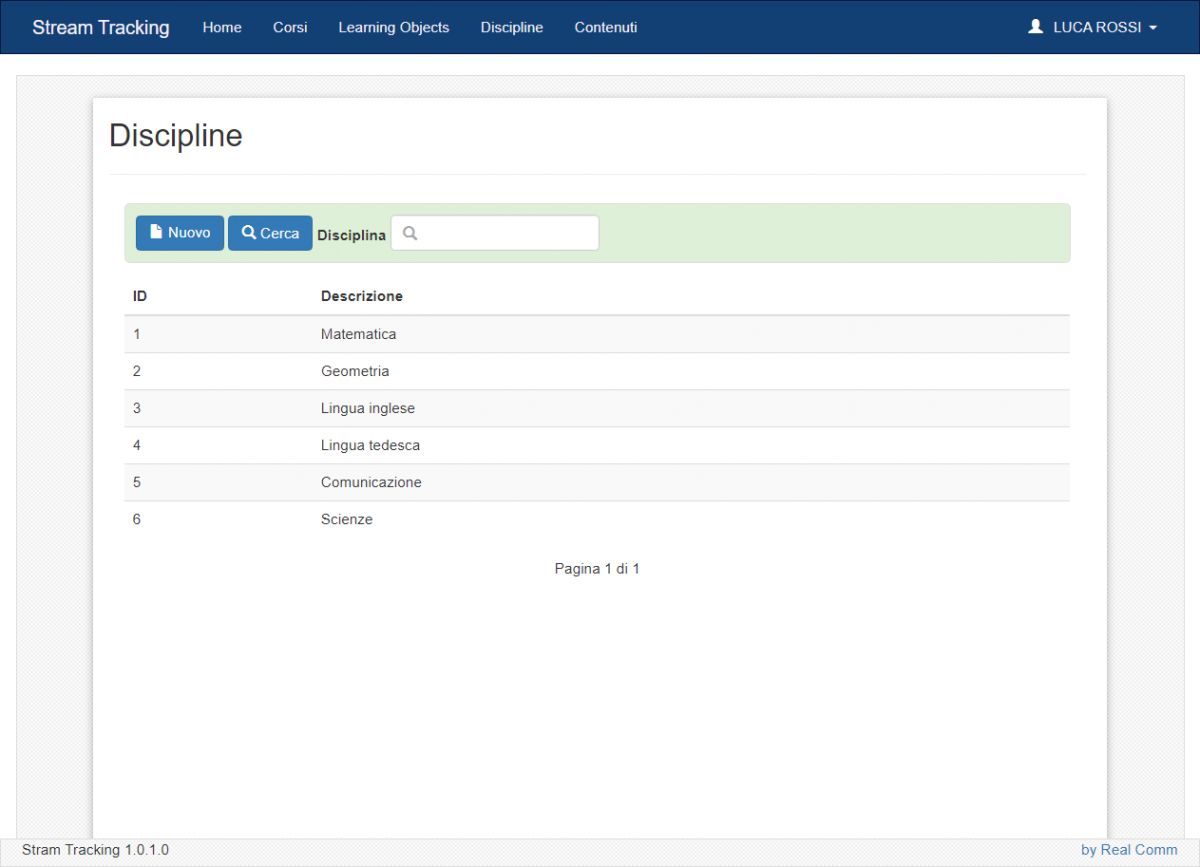Click the Descrizione column header
Viewport: 1200px width, 867px height.
(x=361, y=296)
